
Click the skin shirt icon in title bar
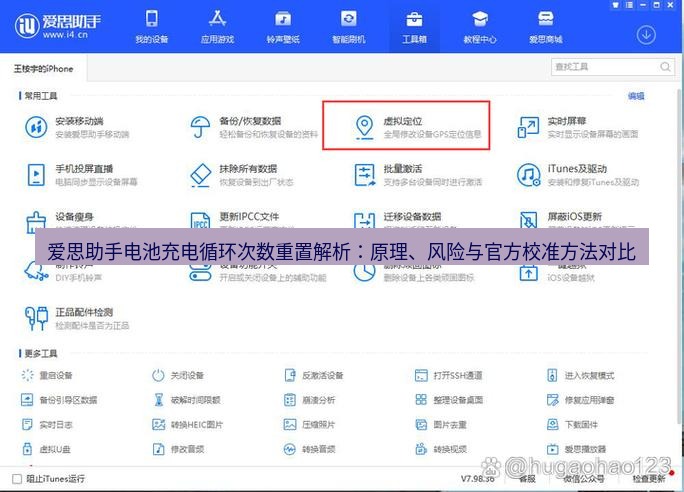point(616,5)
